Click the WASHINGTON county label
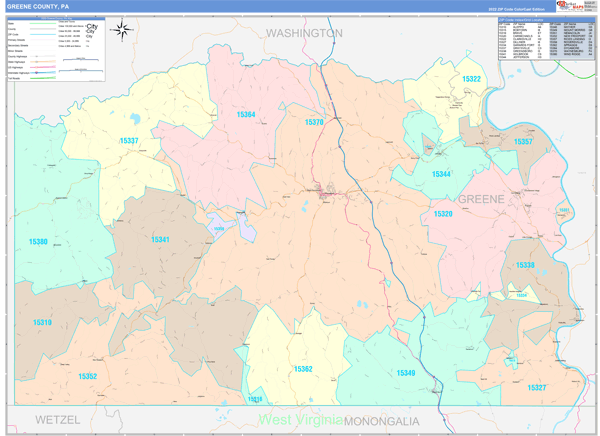This screenshot has height=436, width=600. point(304,33)
